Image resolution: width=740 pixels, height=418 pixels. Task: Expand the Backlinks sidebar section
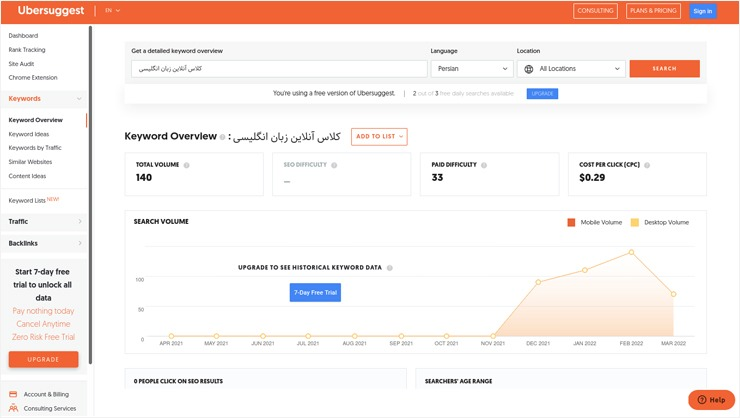44,243
